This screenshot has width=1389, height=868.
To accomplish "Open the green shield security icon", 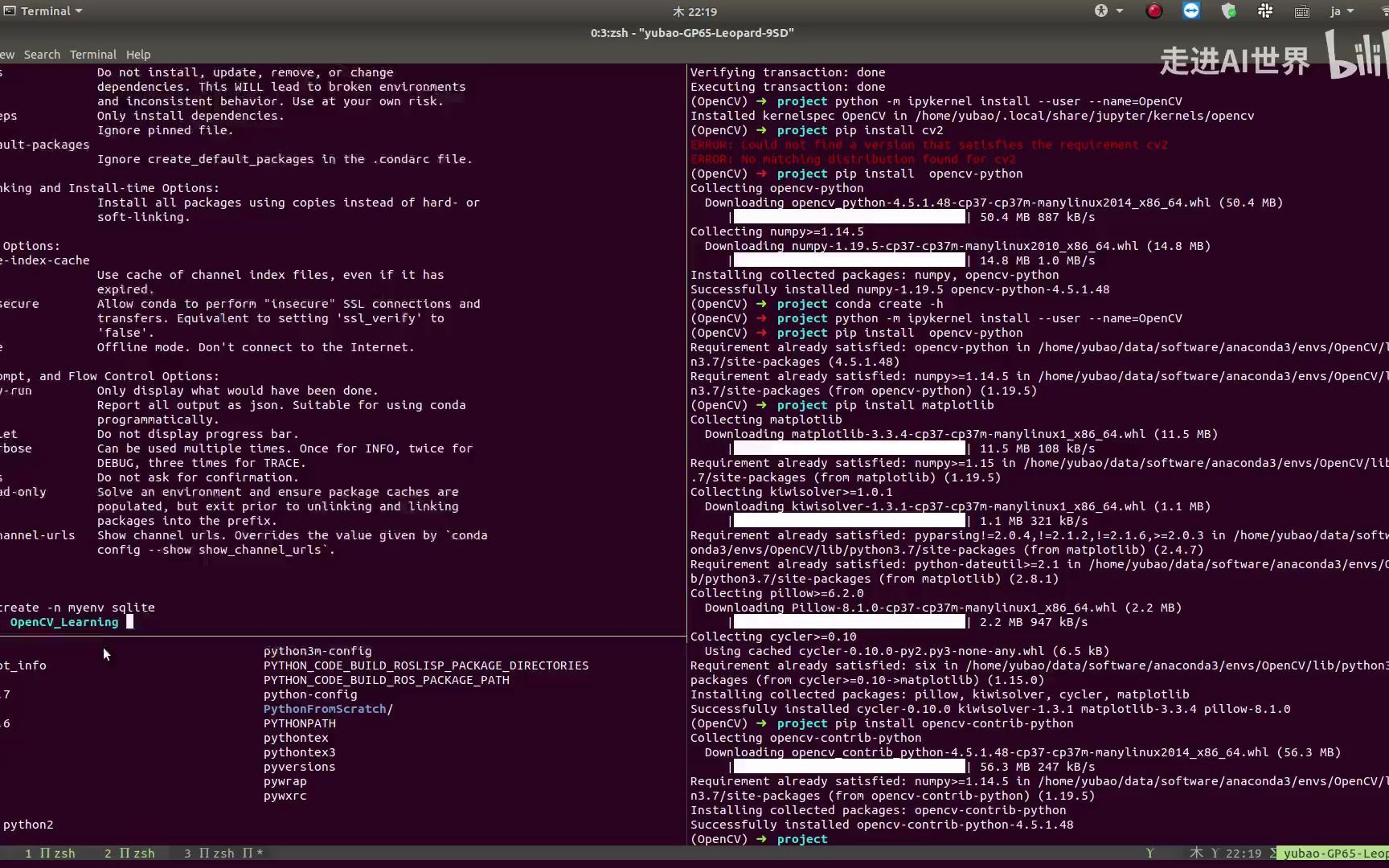I will [x=1228, y=11].
